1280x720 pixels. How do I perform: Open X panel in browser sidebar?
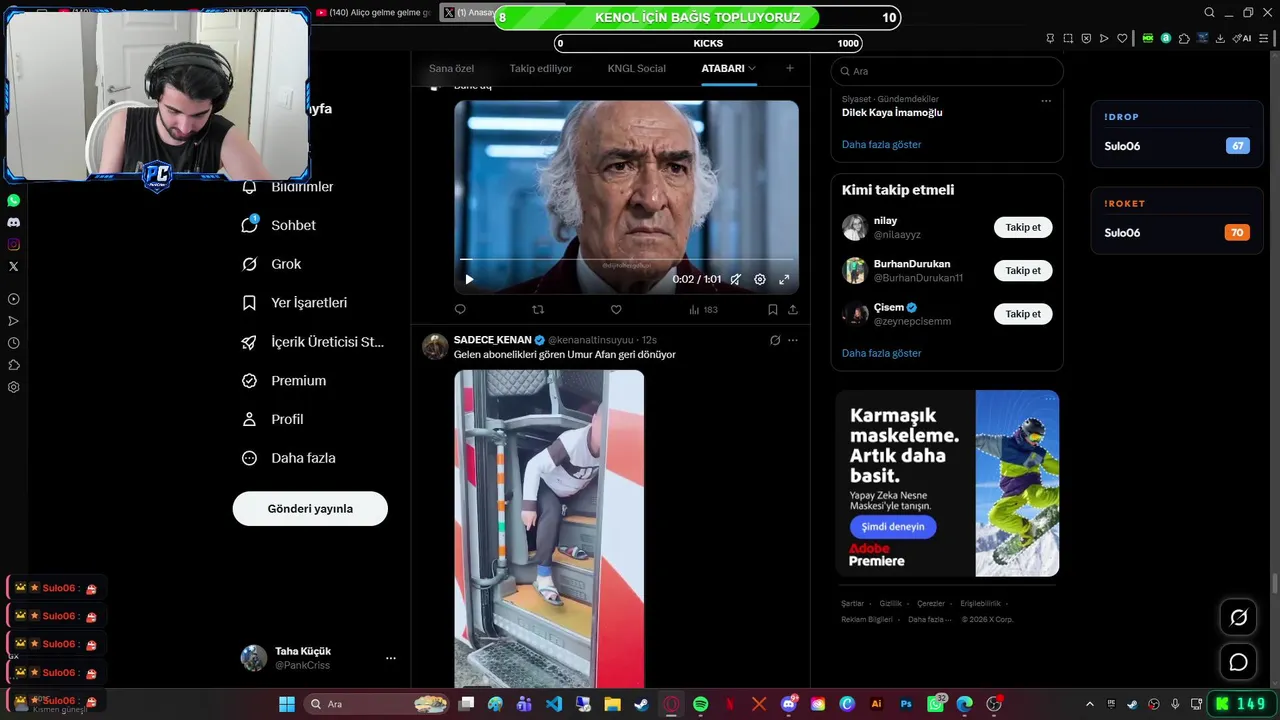click(x=13, y=266)
